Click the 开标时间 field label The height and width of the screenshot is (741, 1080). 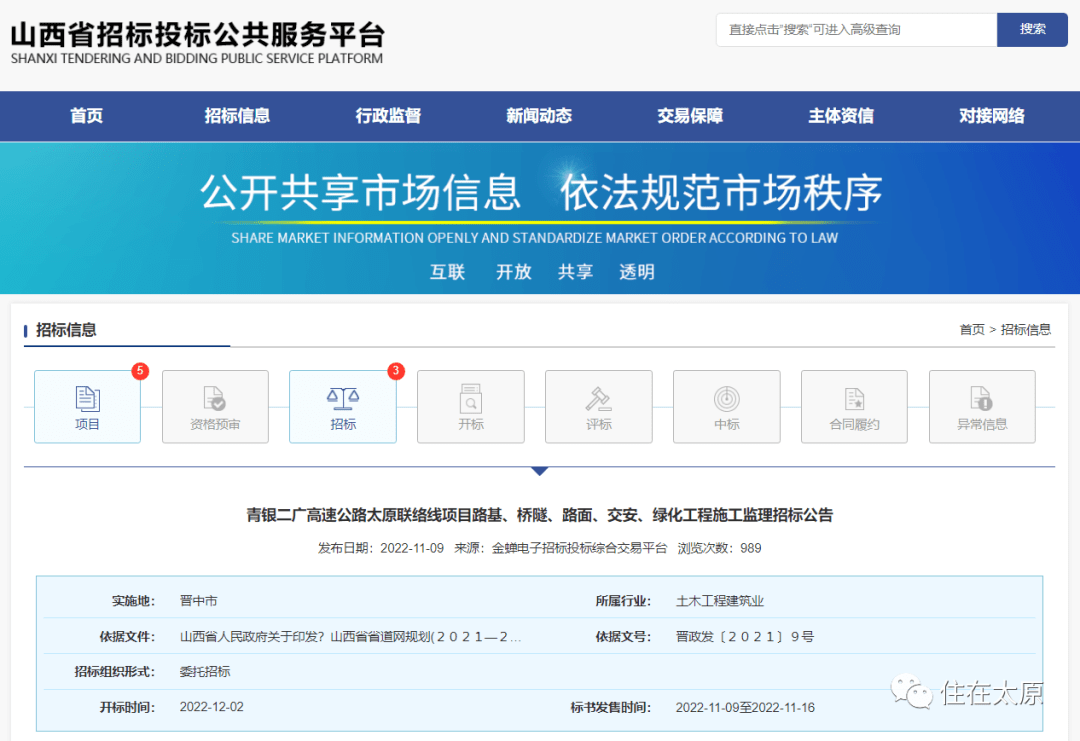click(x=127, y=707)
